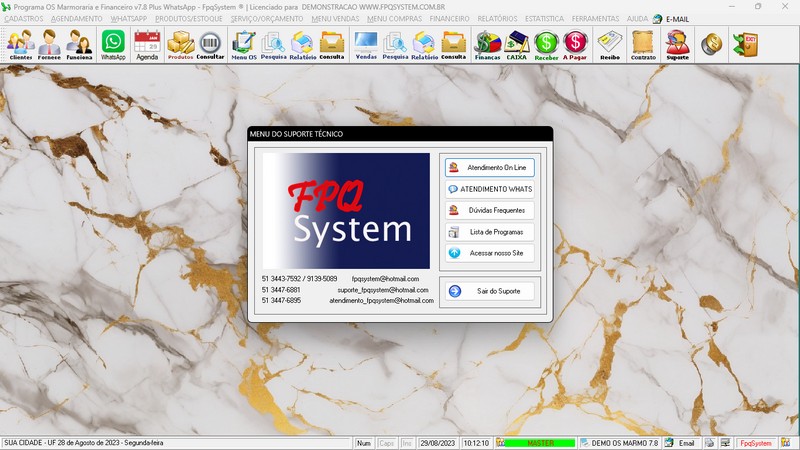Open the Clientes toolbar icon
Screen dimensions: 800x450
[x=20, y=44]
